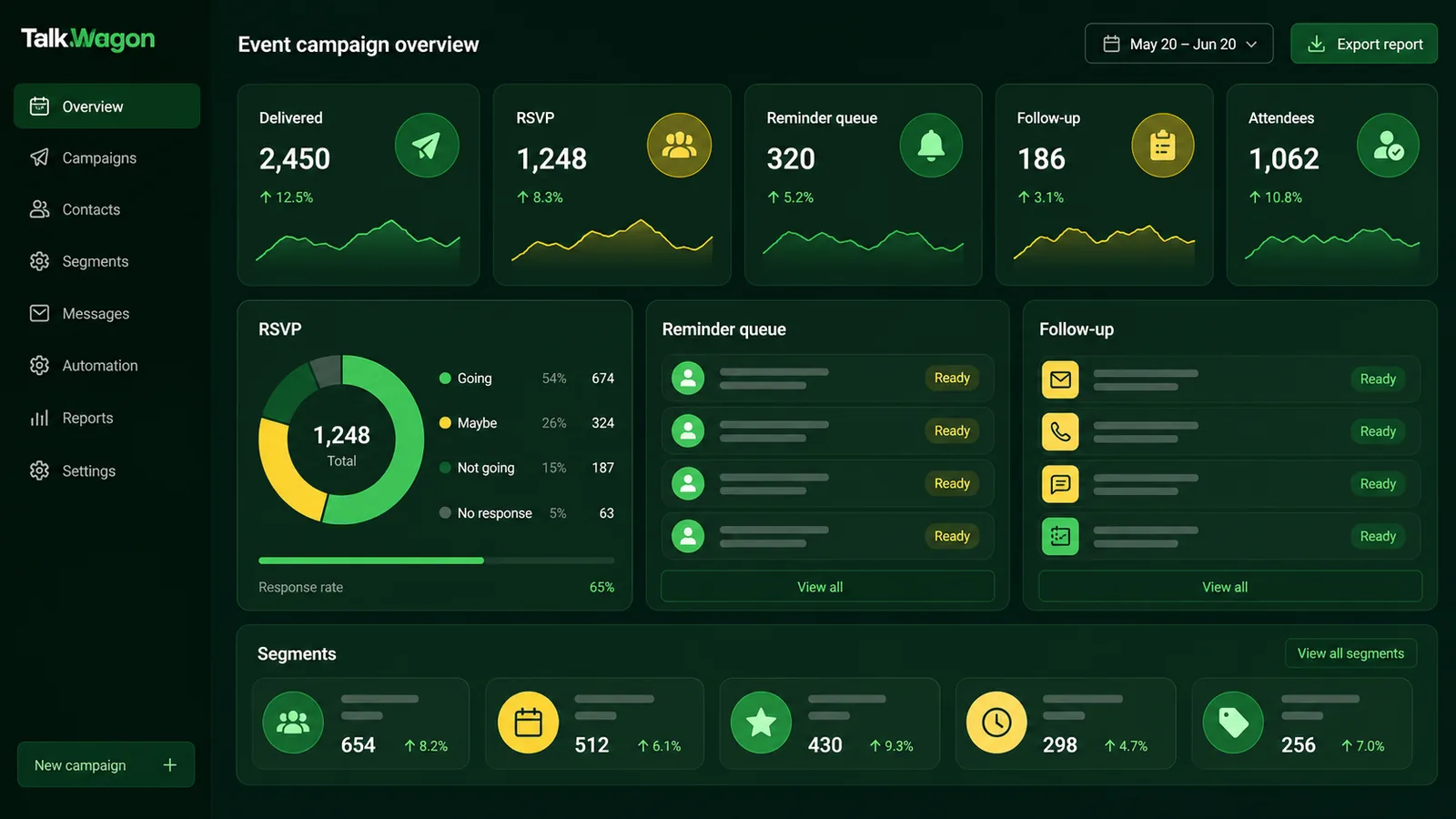This screenshot has height=819, width=1456.
Task: Click the View all segments button
Action: coord(1350,653)
